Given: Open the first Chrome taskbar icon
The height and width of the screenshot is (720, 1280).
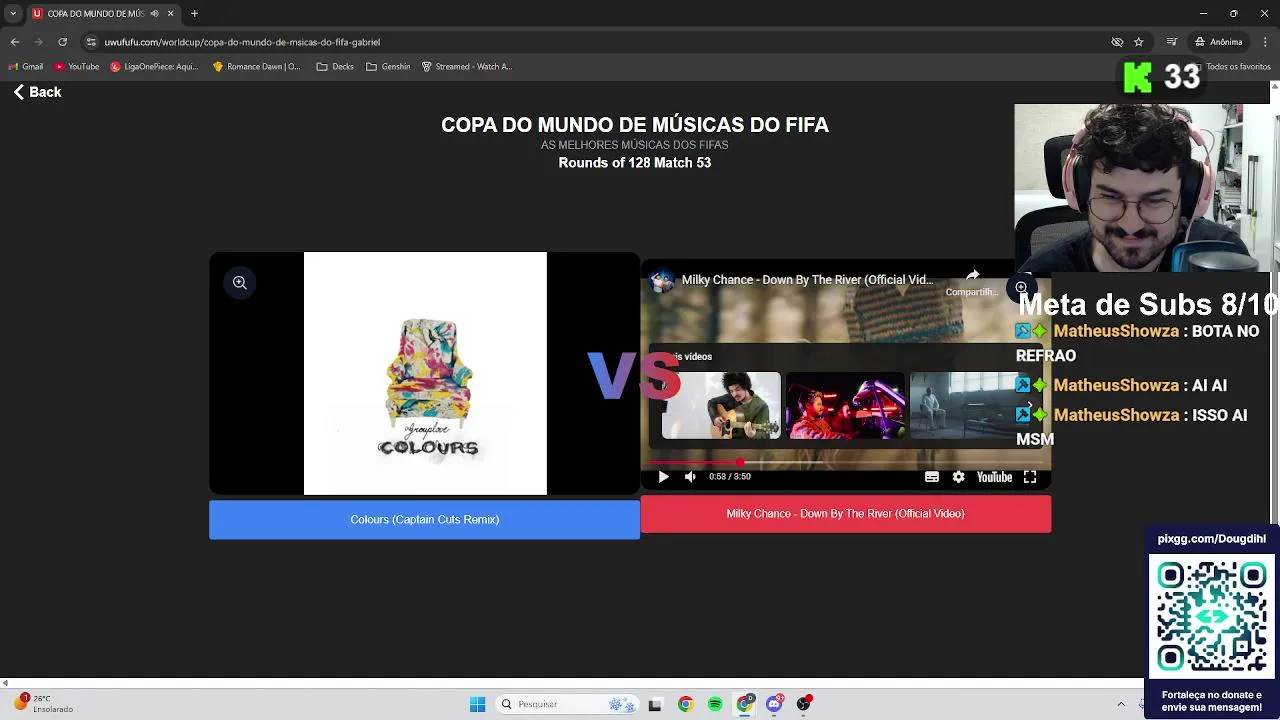Looking at the screenshot, I should pyautogui.click(x=685, y=704).
